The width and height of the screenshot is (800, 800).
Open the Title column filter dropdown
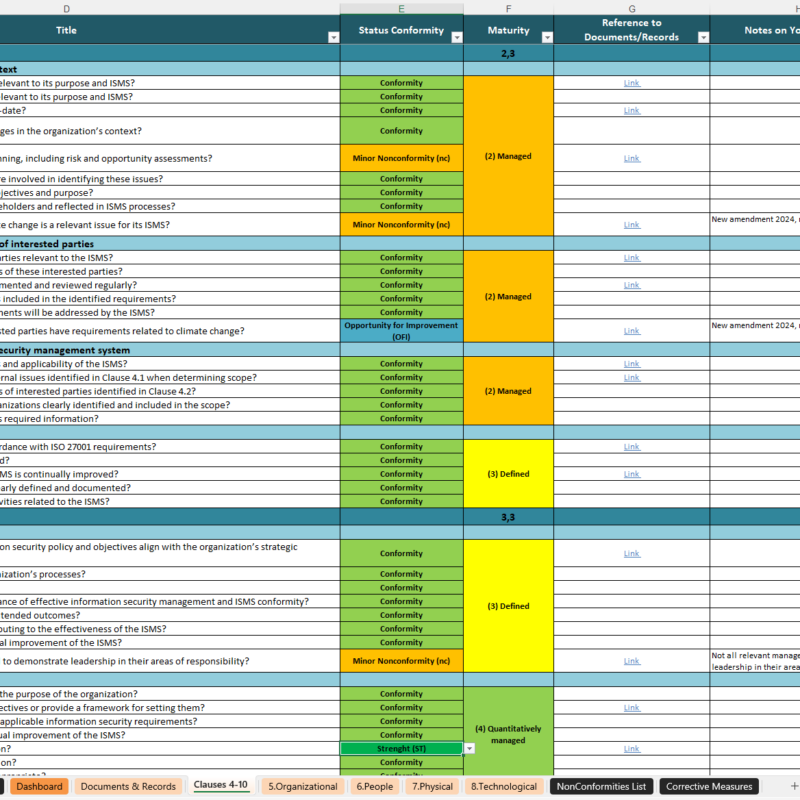(332, 37)
